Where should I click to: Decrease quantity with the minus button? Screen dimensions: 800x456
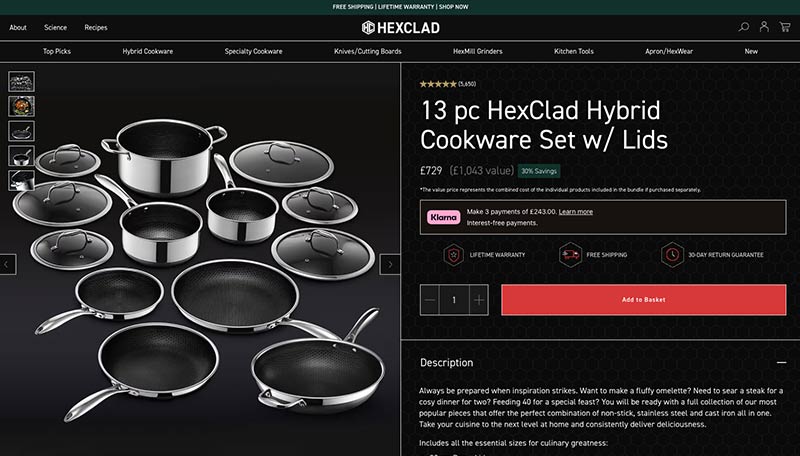[x=430, y=300]
